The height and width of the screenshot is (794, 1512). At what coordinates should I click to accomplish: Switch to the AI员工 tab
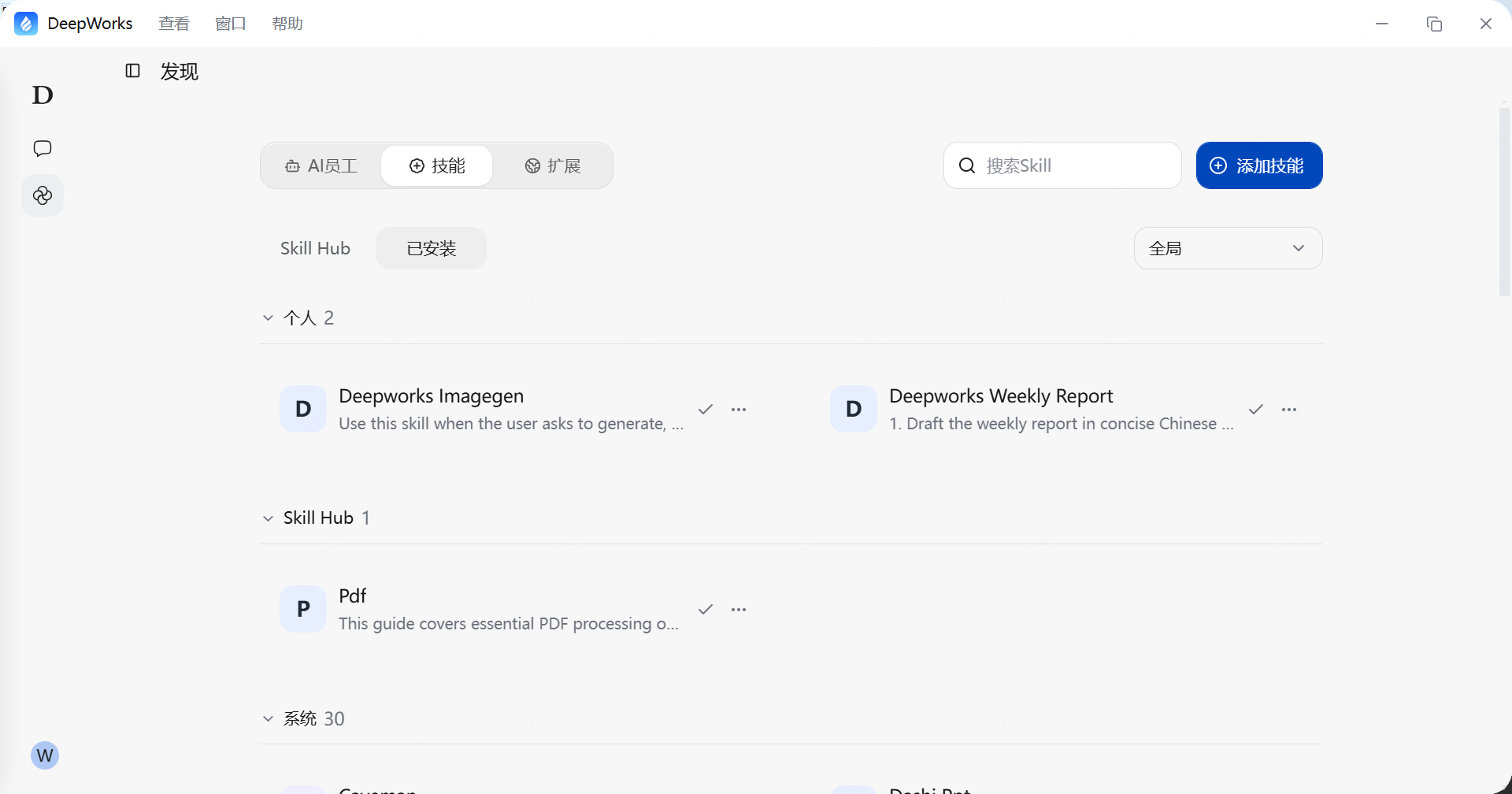[321, 165]
